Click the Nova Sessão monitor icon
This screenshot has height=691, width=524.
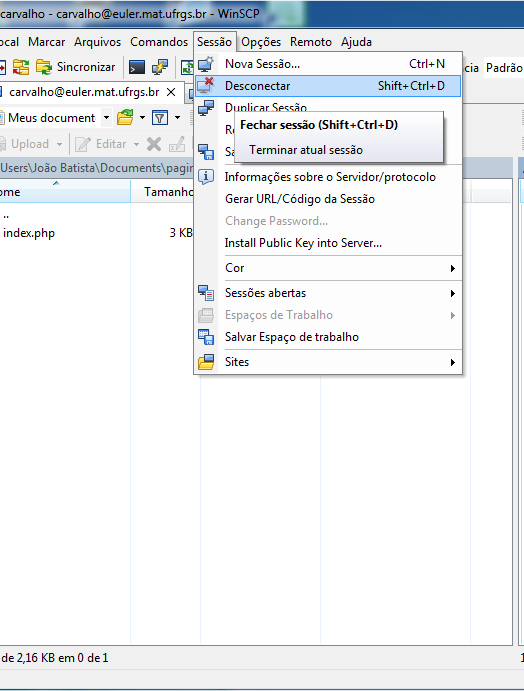pyautogui.click(x=206, y=64)
